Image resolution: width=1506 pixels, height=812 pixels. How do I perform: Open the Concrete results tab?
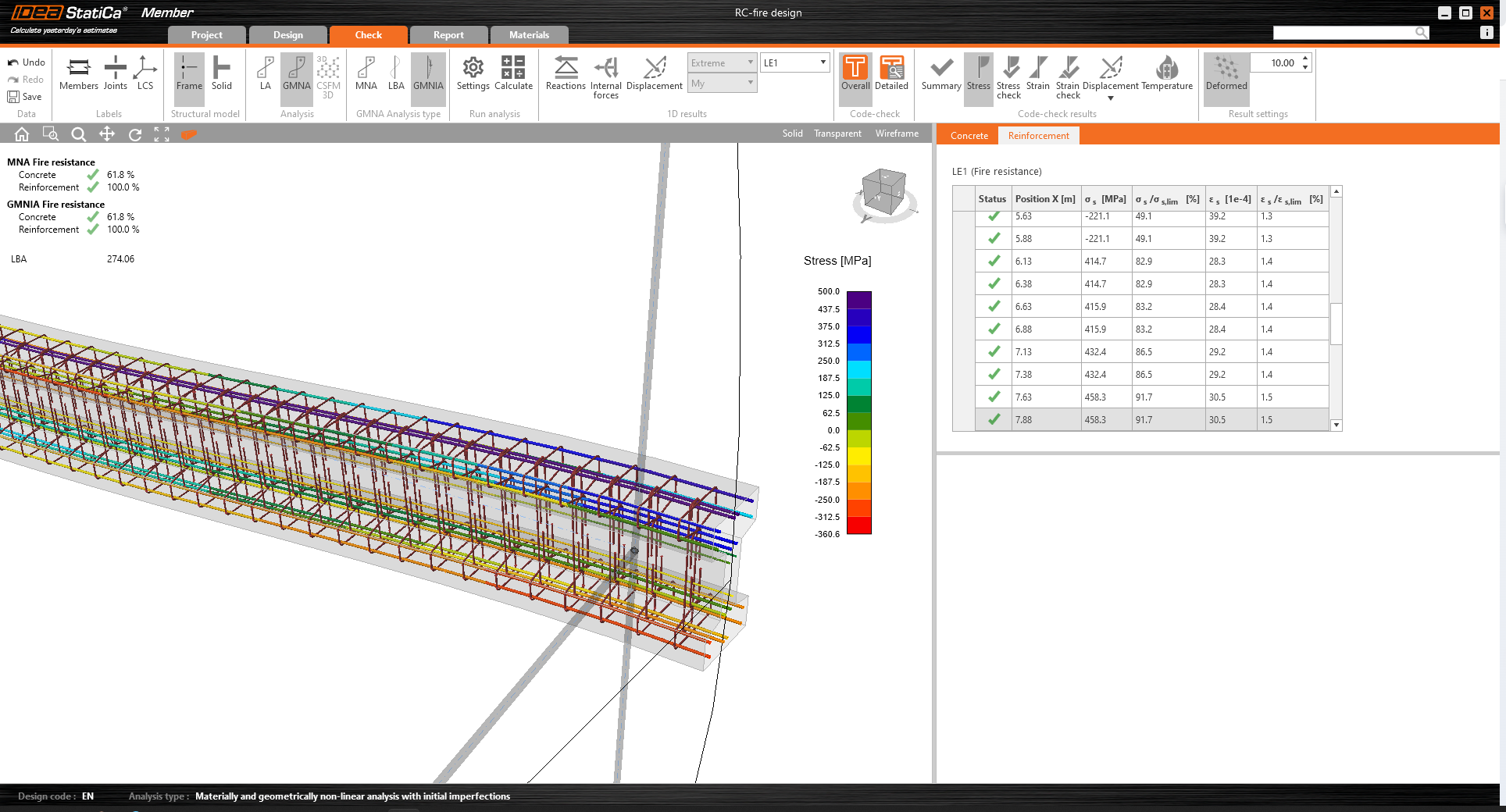click(968, 135)
